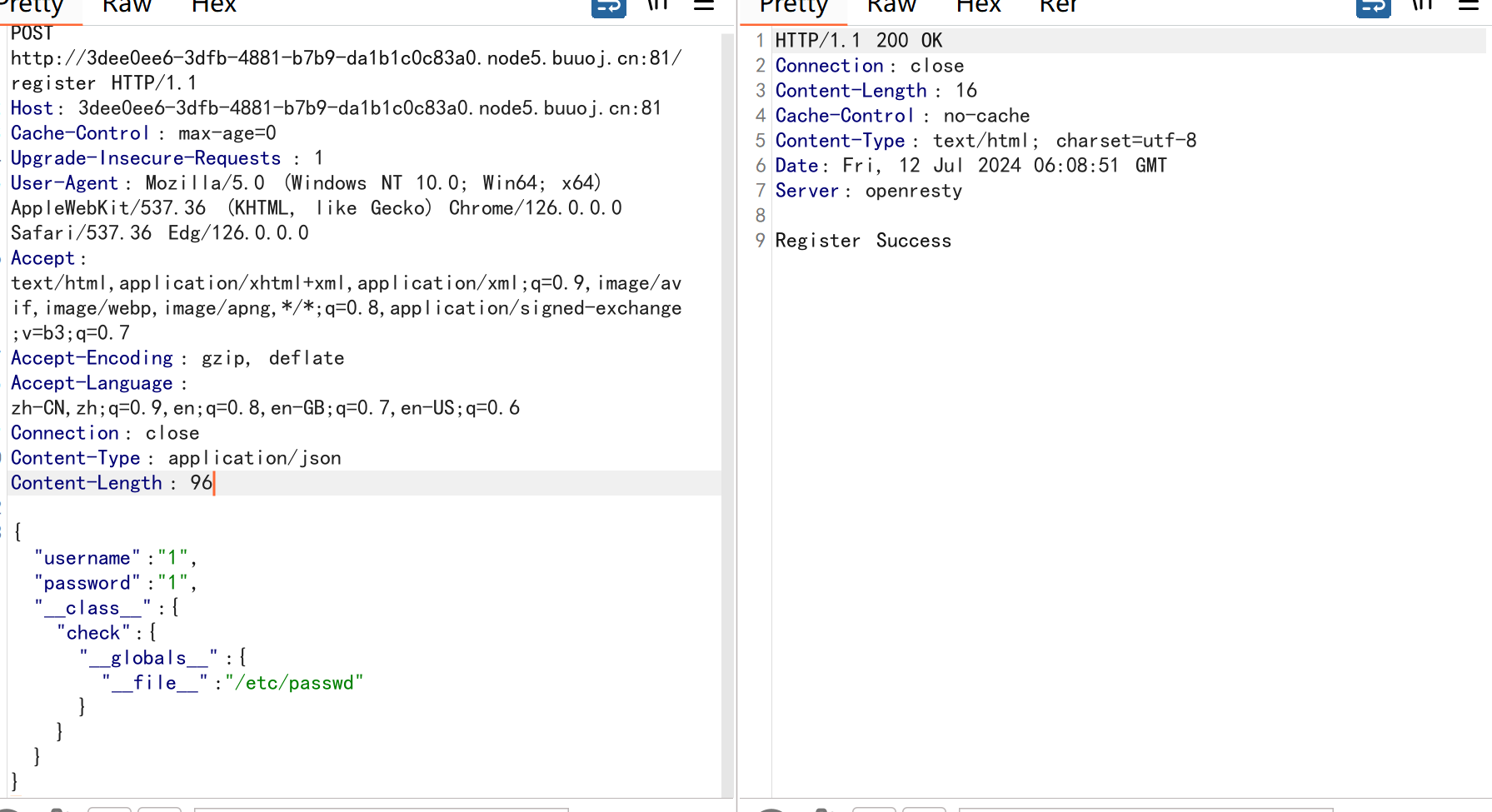
Task: Click Cache-Control no-cache response header
Action: [x=902, y=115]
